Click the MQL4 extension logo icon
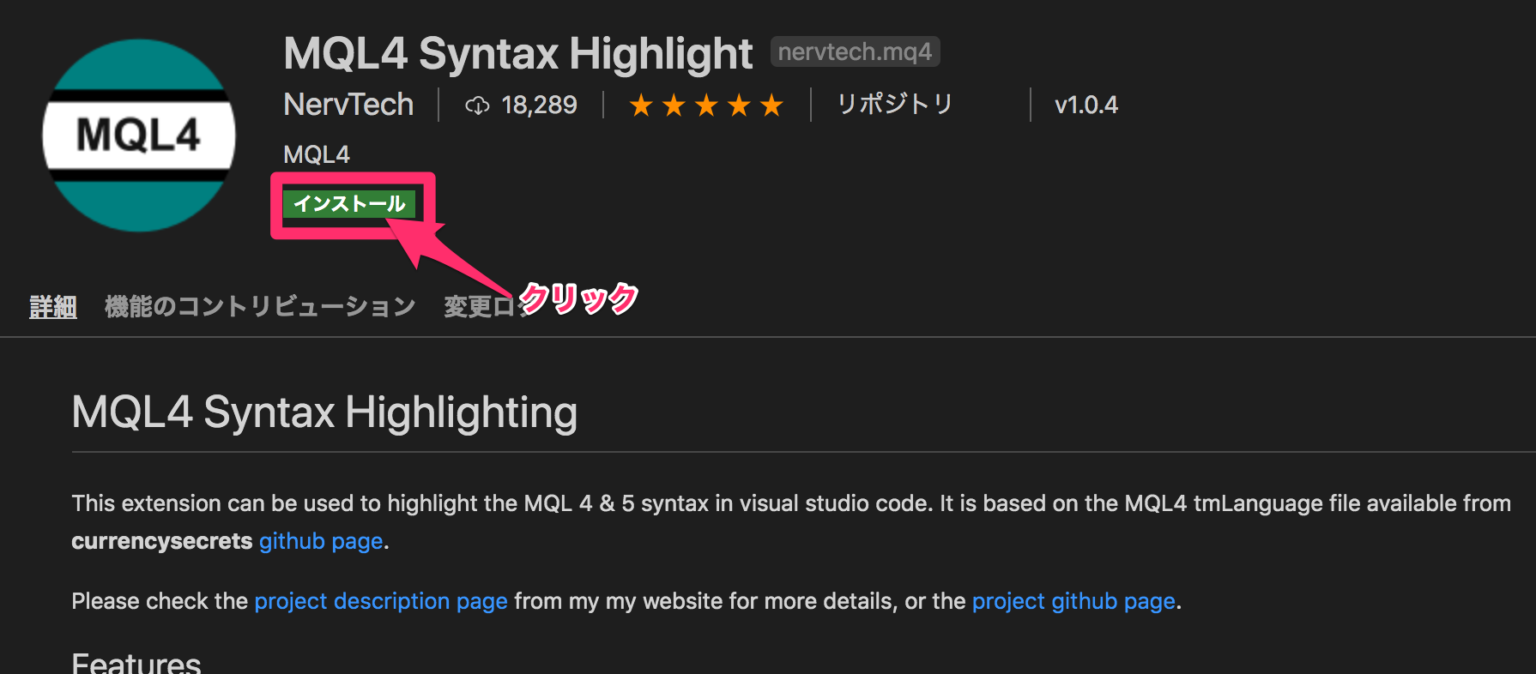Screen dimensions: 1536x674 click(x=139, y=135)
